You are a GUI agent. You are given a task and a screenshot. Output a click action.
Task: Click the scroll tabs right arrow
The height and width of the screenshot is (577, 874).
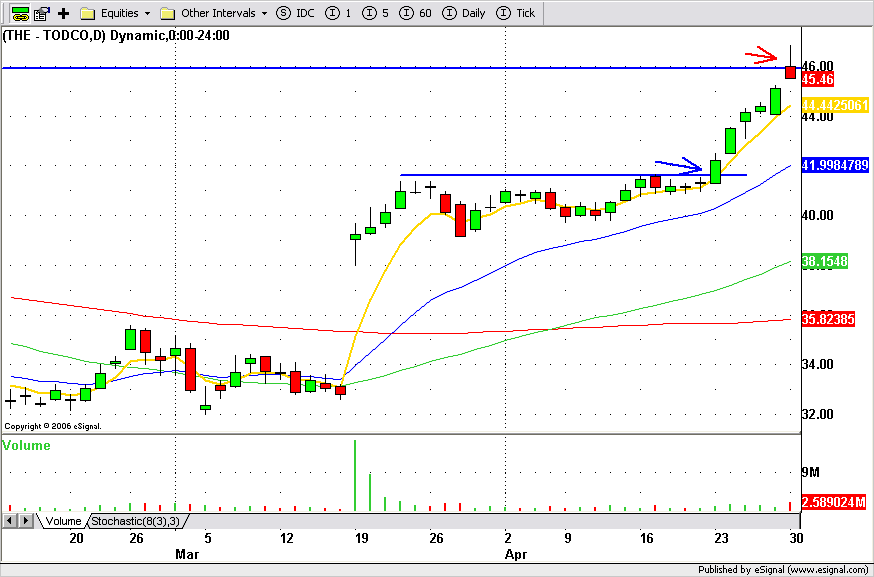26,521
